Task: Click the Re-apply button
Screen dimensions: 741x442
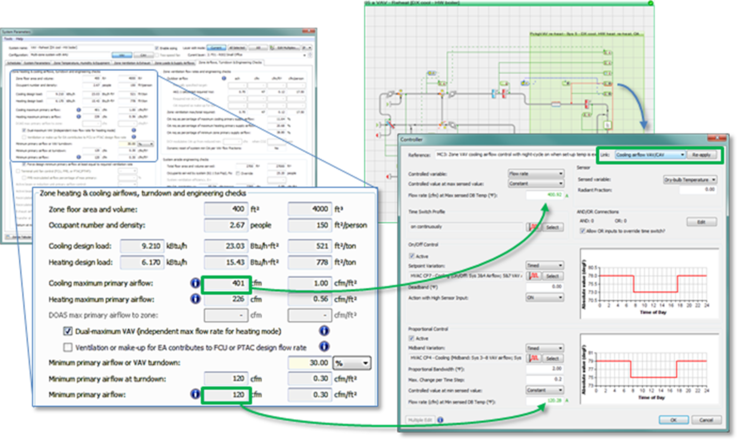Action: [x=700, y=155]
